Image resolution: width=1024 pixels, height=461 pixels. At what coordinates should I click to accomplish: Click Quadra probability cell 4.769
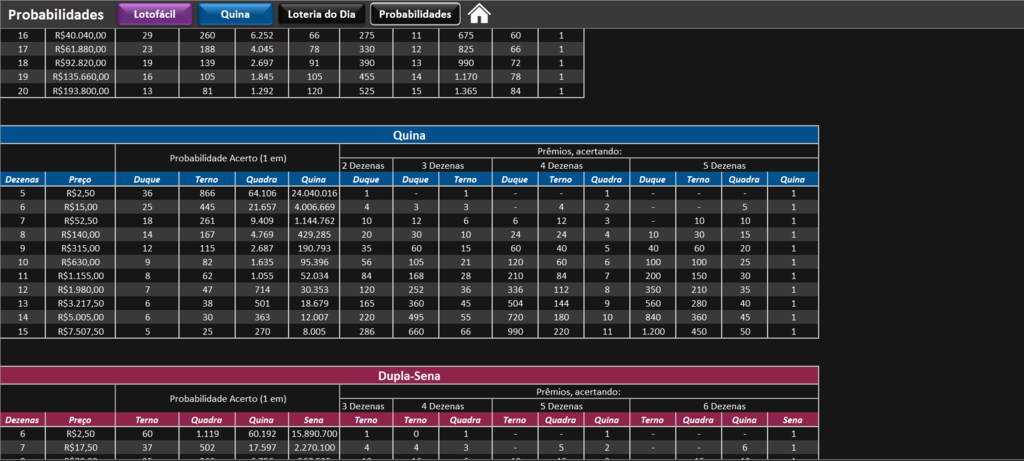262,234
